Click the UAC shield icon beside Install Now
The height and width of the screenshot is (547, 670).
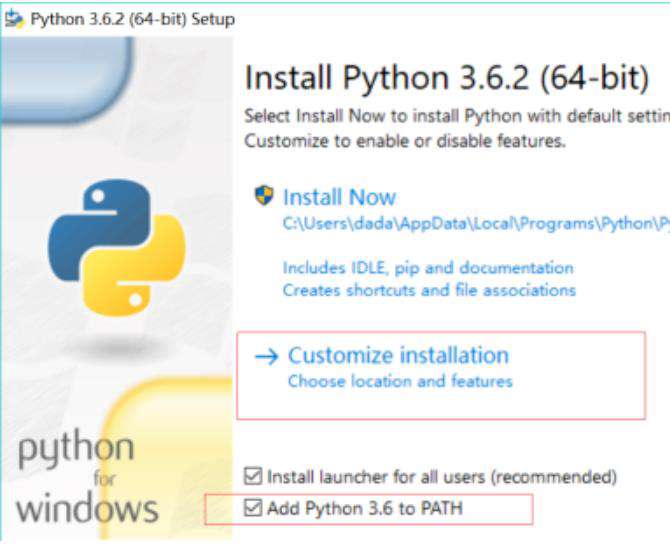(x=264, y=196)
